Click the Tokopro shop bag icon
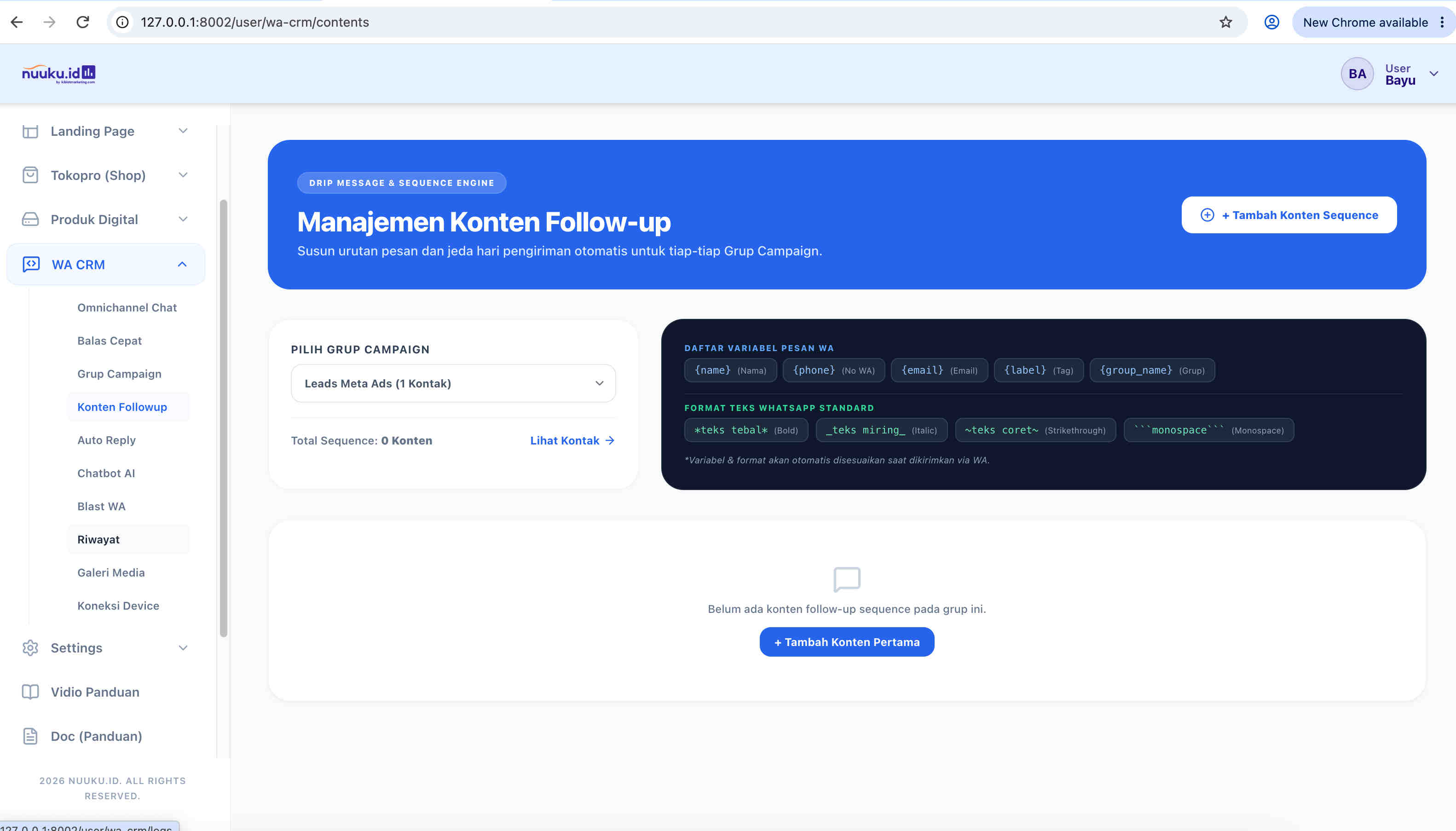The width and height of the screenshot is (1456, 831). click(30, 175)
